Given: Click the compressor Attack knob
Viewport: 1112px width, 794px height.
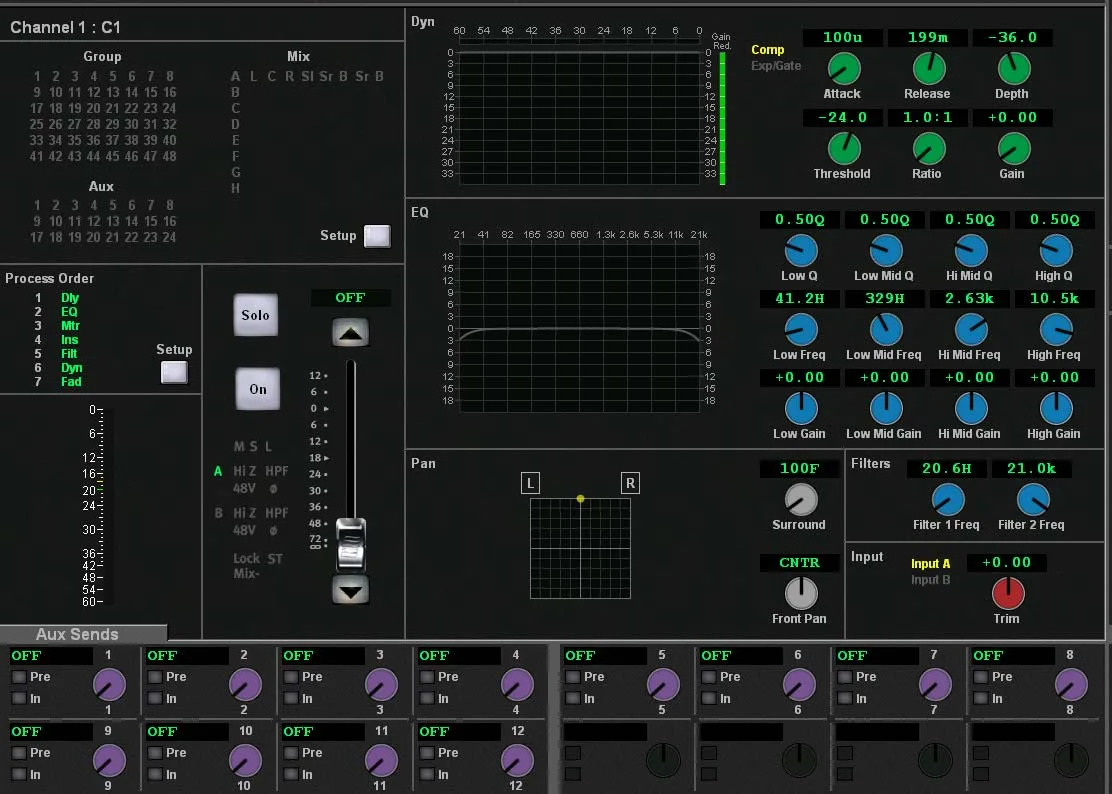Looking at the screenshot, I should click(x=843, y=69).
